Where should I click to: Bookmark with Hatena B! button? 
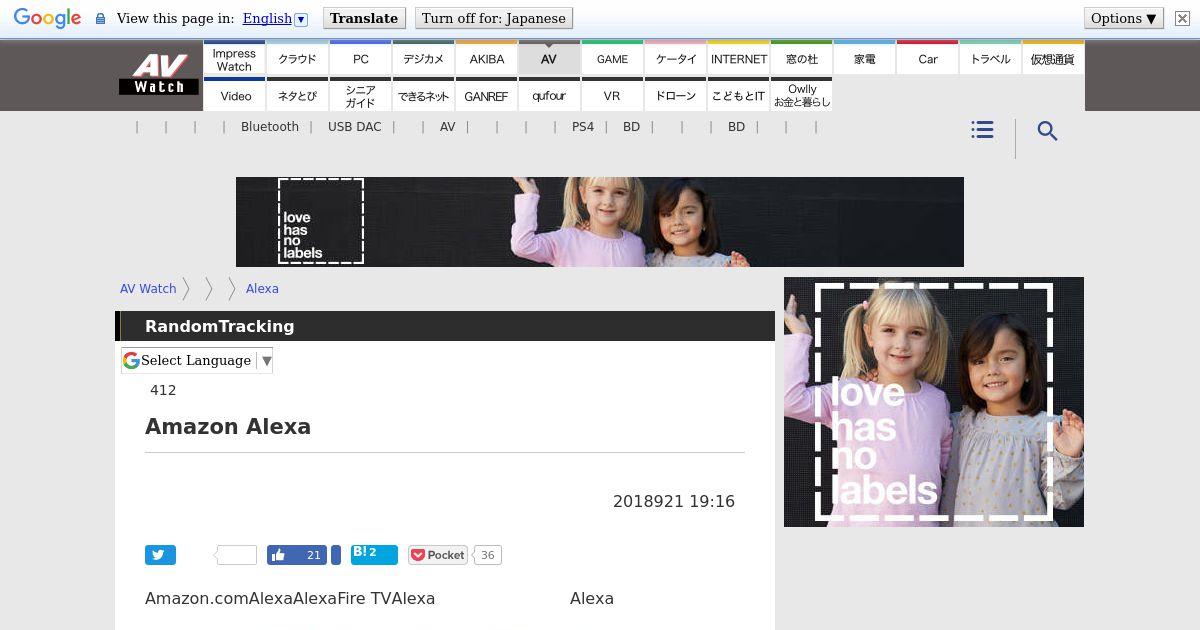[374, 555]
